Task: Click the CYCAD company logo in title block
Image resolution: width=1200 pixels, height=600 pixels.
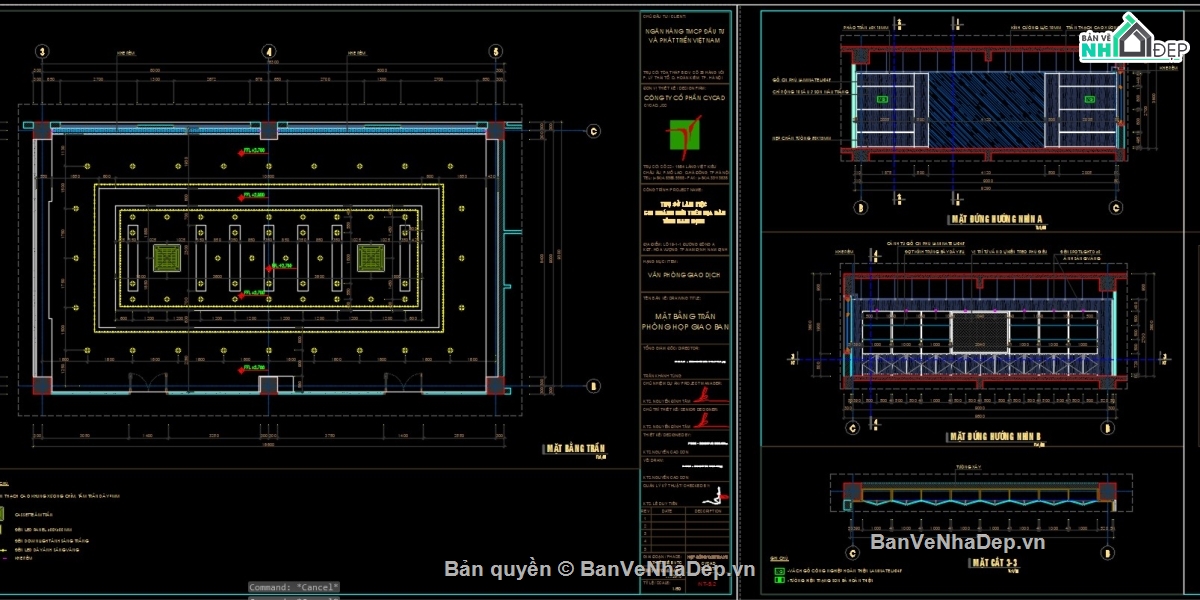Action: [686, 133]
